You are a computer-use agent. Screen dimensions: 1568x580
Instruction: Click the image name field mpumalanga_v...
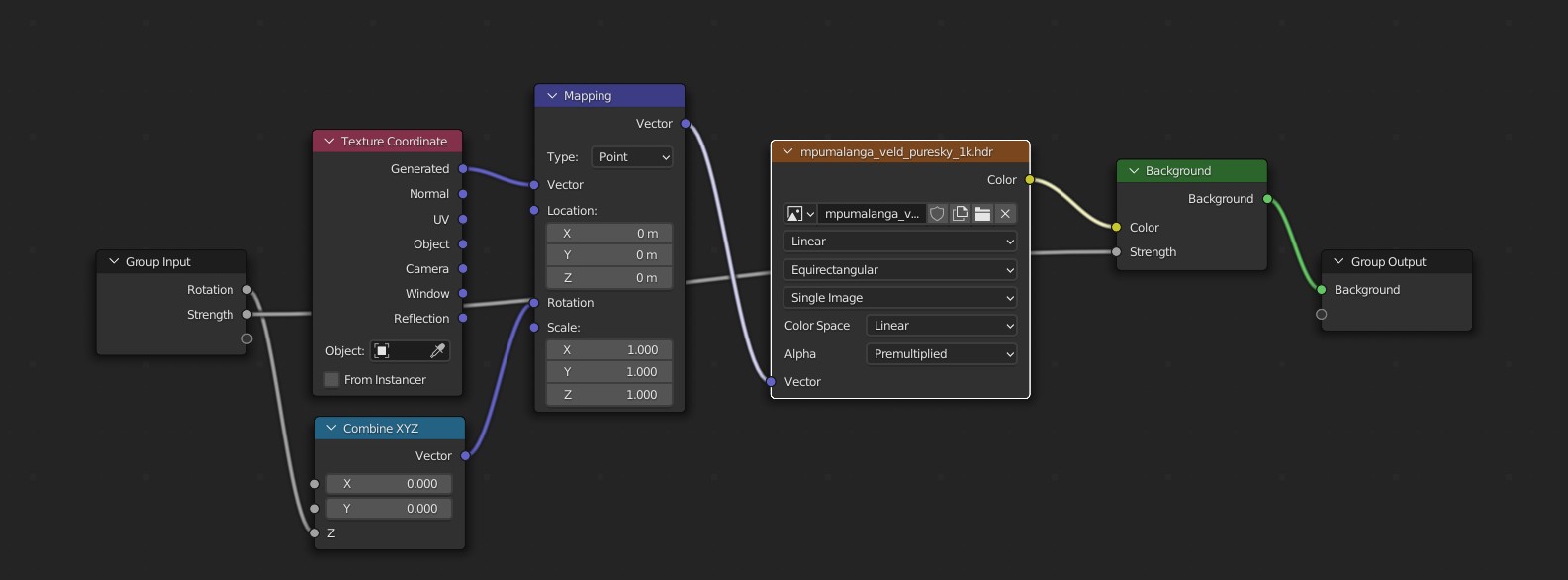click(x=871, y=214)
